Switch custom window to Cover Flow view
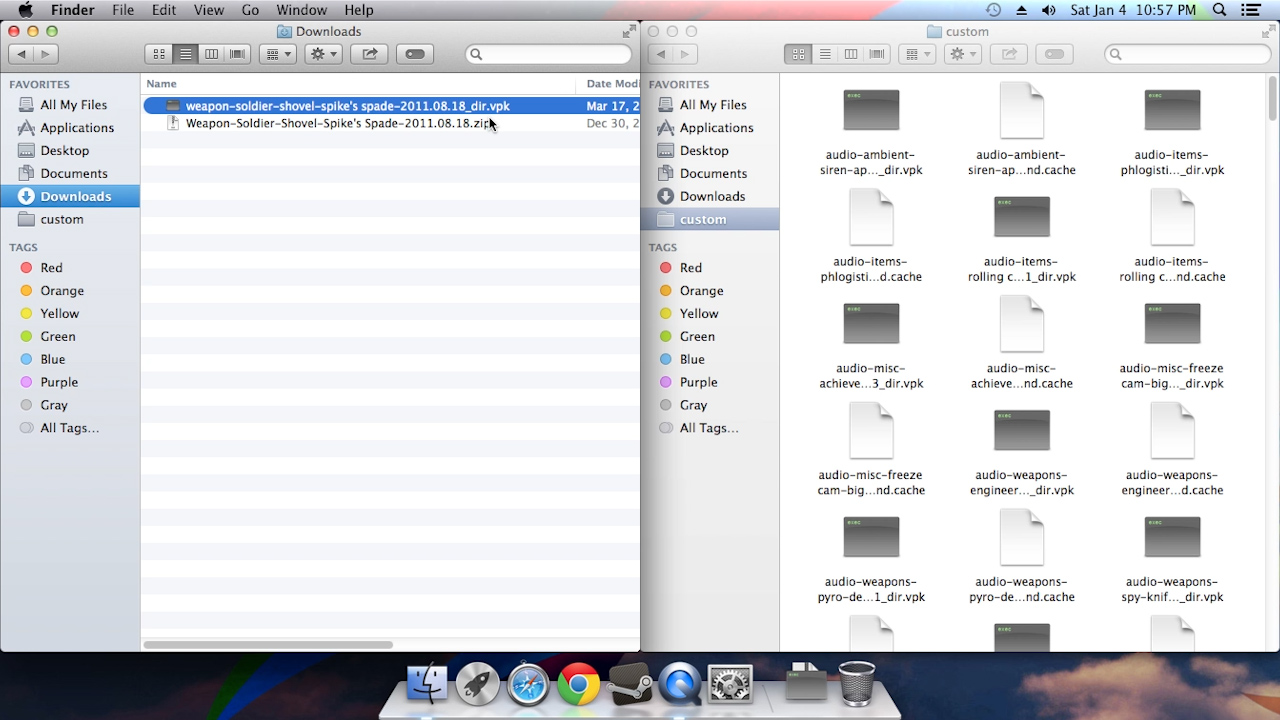The width and height of the screenshot is (1280, 720). [876, 54]
